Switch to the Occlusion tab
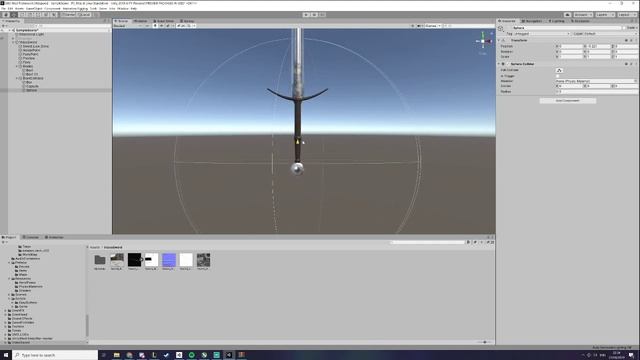 point(580,21)
